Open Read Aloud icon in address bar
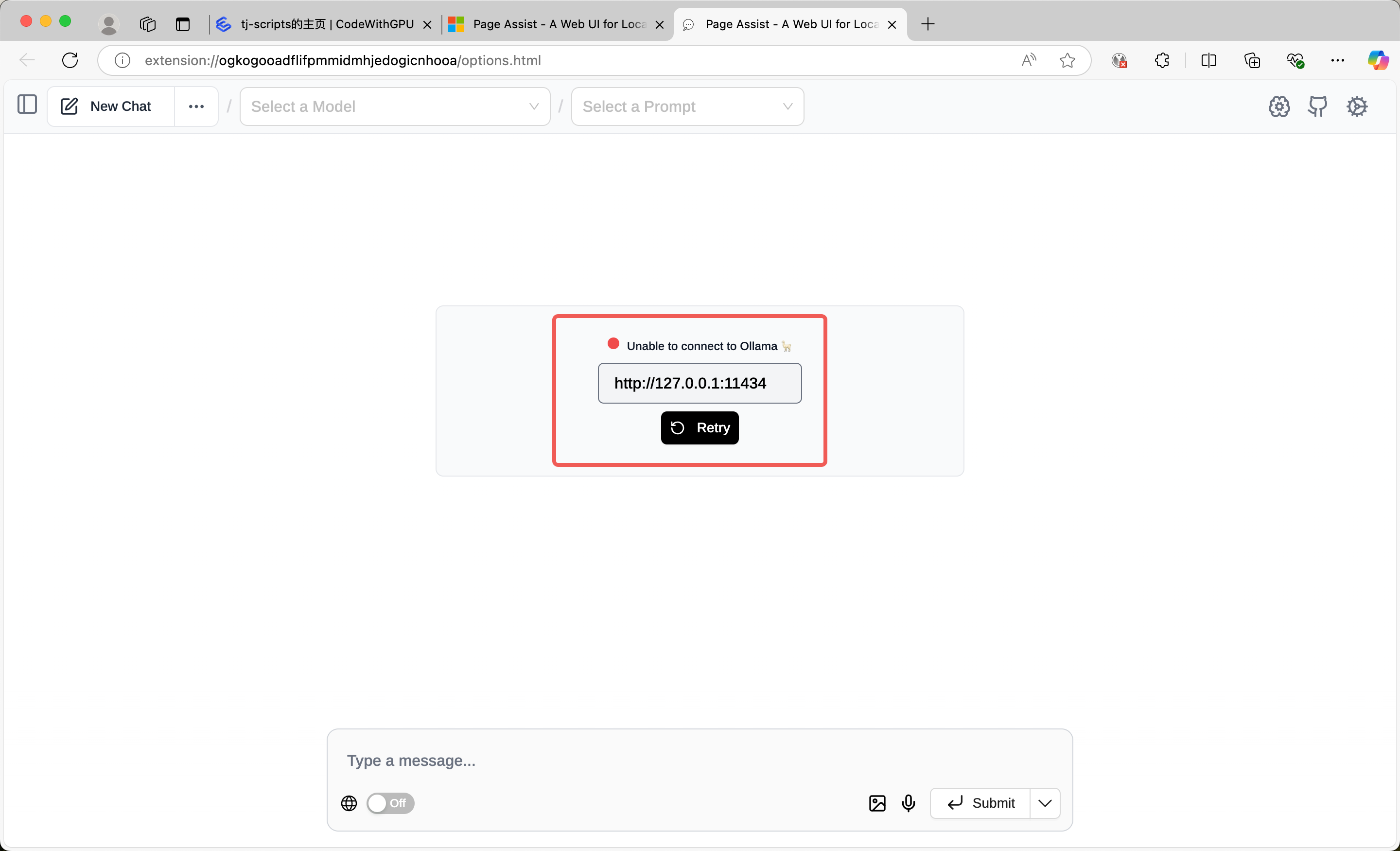Viewport: 1400px width, 851px height. pos(1029,60)
